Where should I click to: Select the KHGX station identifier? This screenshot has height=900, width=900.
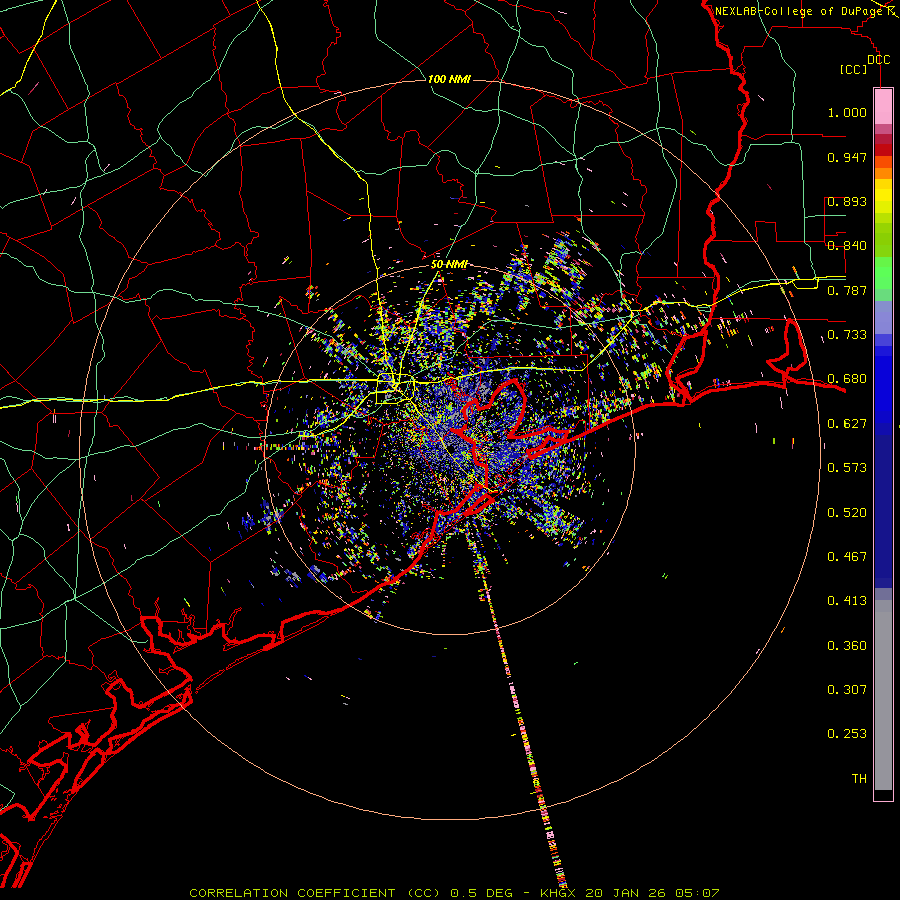(558, 893)
